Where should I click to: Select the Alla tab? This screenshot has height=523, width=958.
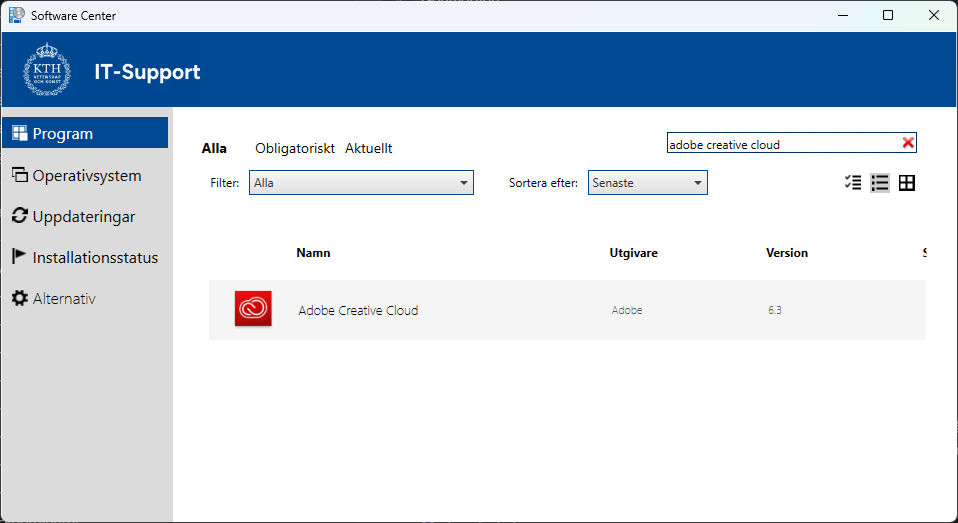tap(214, 148)
